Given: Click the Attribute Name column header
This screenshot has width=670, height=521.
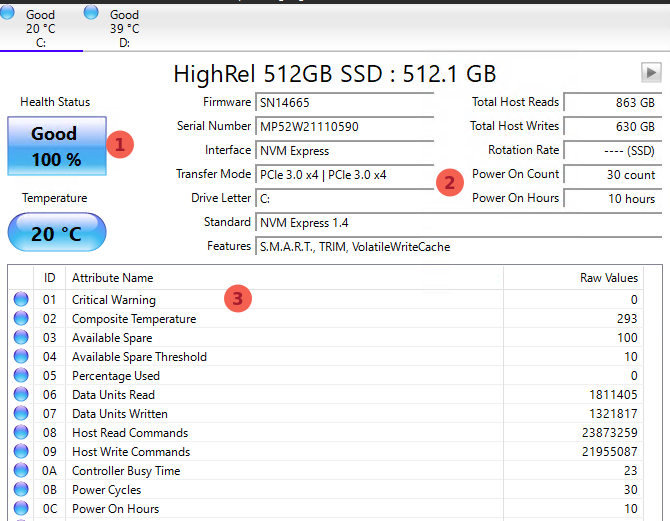Looking at the screenshot, I should (284, 277).
